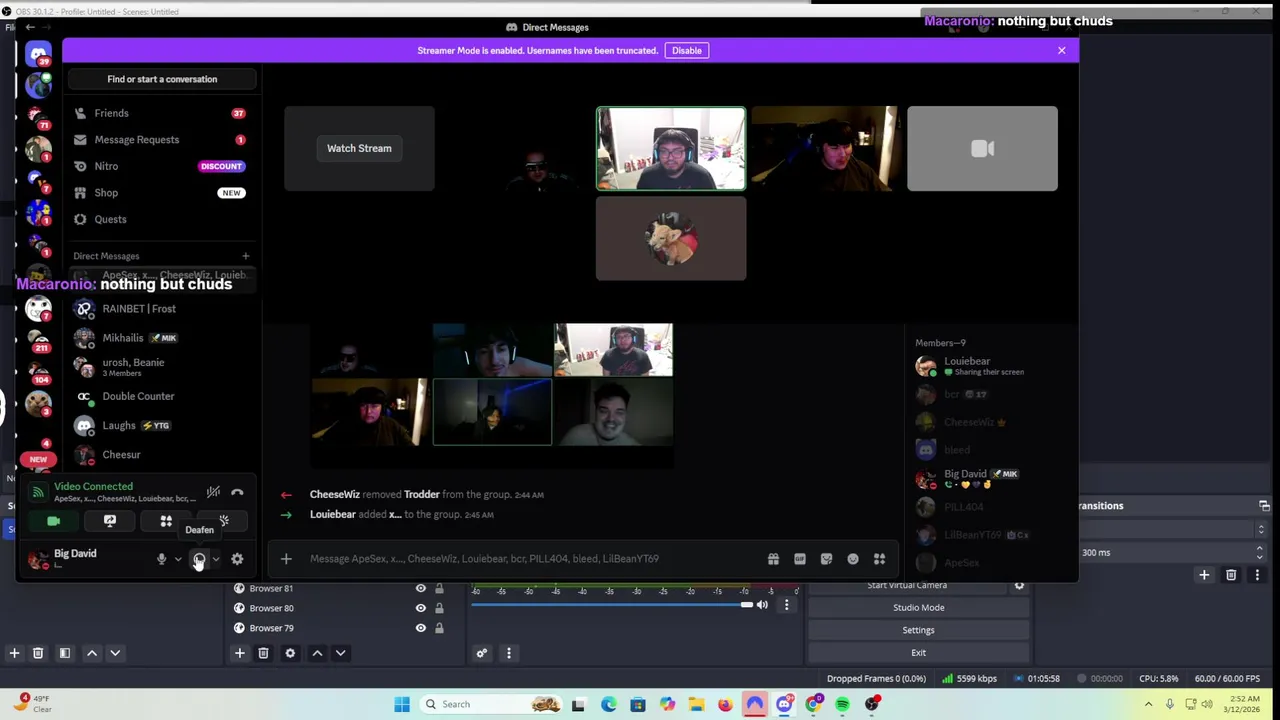Image resolution: width=1280 pixels, height=720 pixels.
Task: Open OBS Settings button
Action: coord(918,630)
